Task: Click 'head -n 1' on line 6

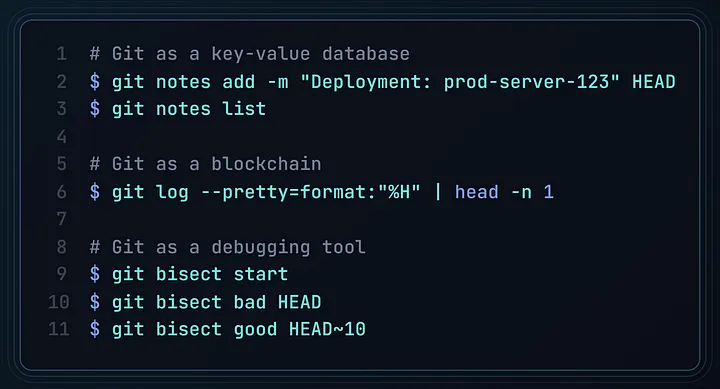Action: coord(504,192)
